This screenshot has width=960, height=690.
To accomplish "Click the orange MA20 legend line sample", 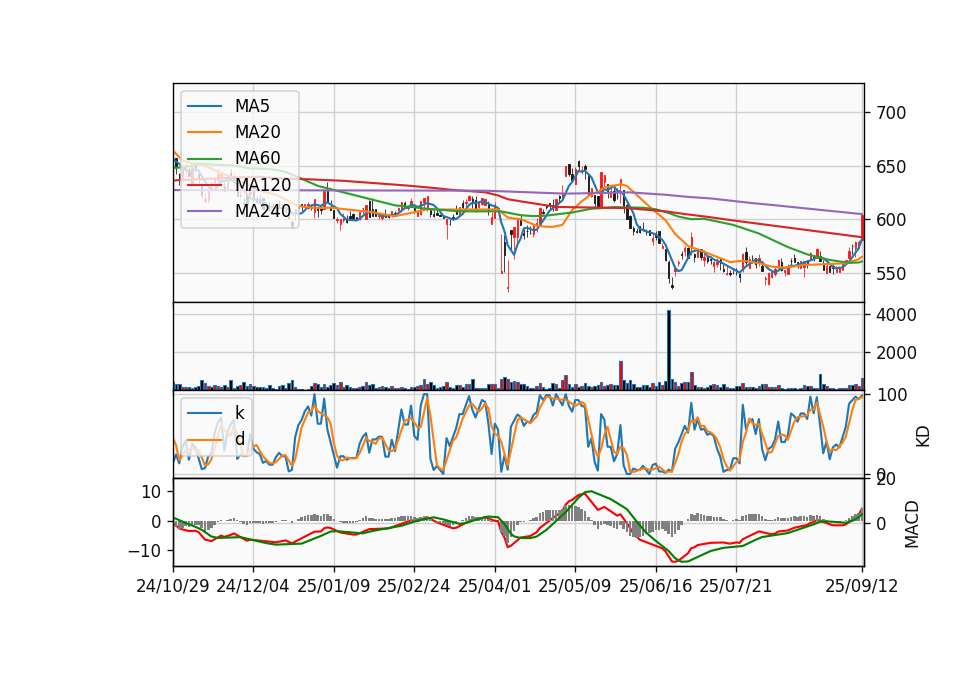I will click(204, 132).
